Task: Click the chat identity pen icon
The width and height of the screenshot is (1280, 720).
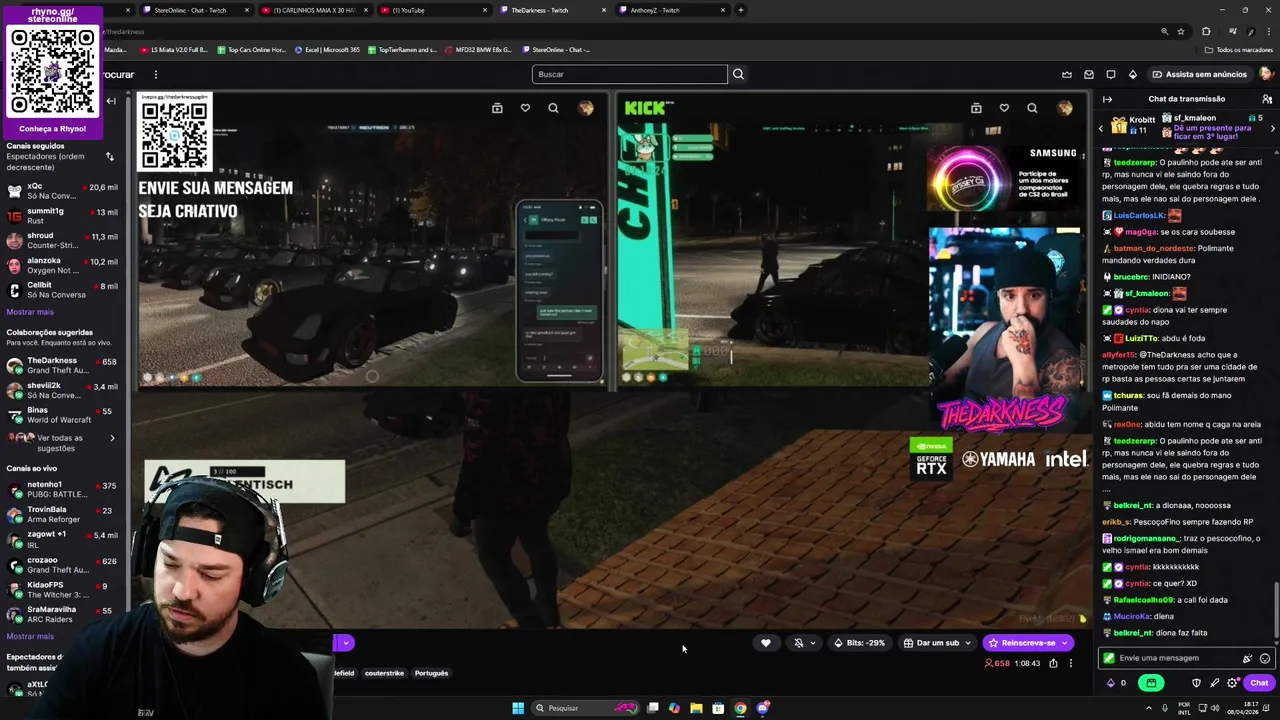Action: pos(1214,683)
